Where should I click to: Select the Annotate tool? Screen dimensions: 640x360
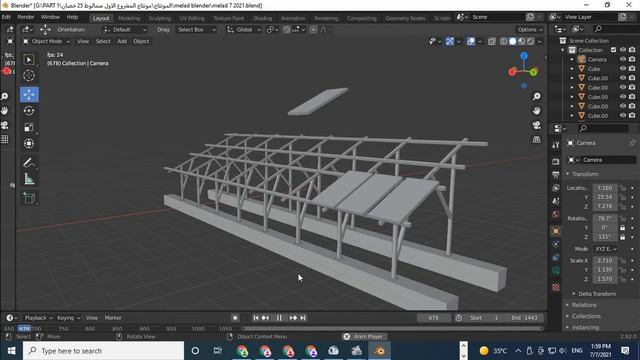29,162
